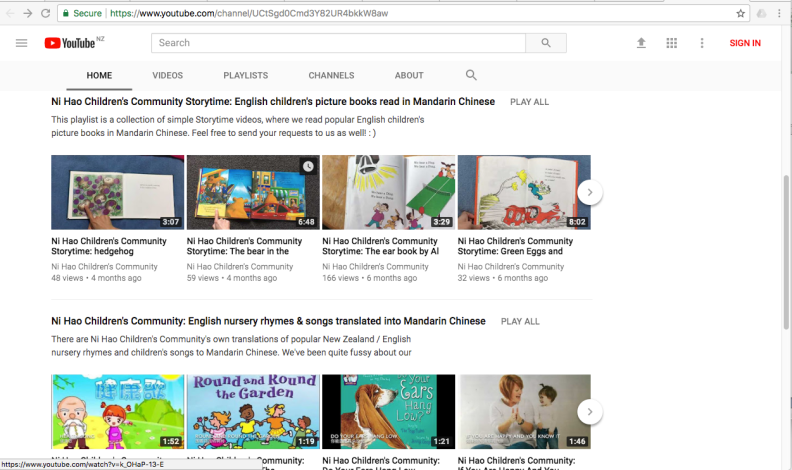Switch to the CHANNELS tab
Image resolution: width=792 pixels, height=470 pixels.
[331, 75]
